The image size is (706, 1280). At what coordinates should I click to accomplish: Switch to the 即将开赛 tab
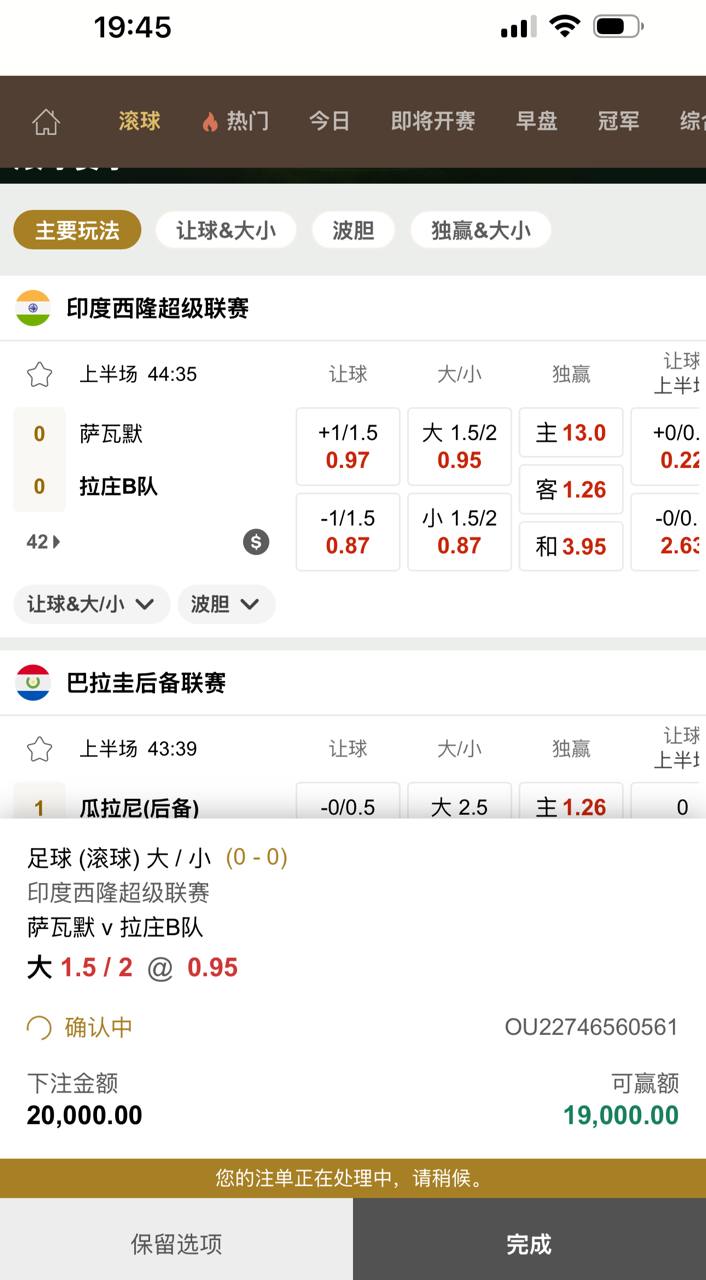432,122
